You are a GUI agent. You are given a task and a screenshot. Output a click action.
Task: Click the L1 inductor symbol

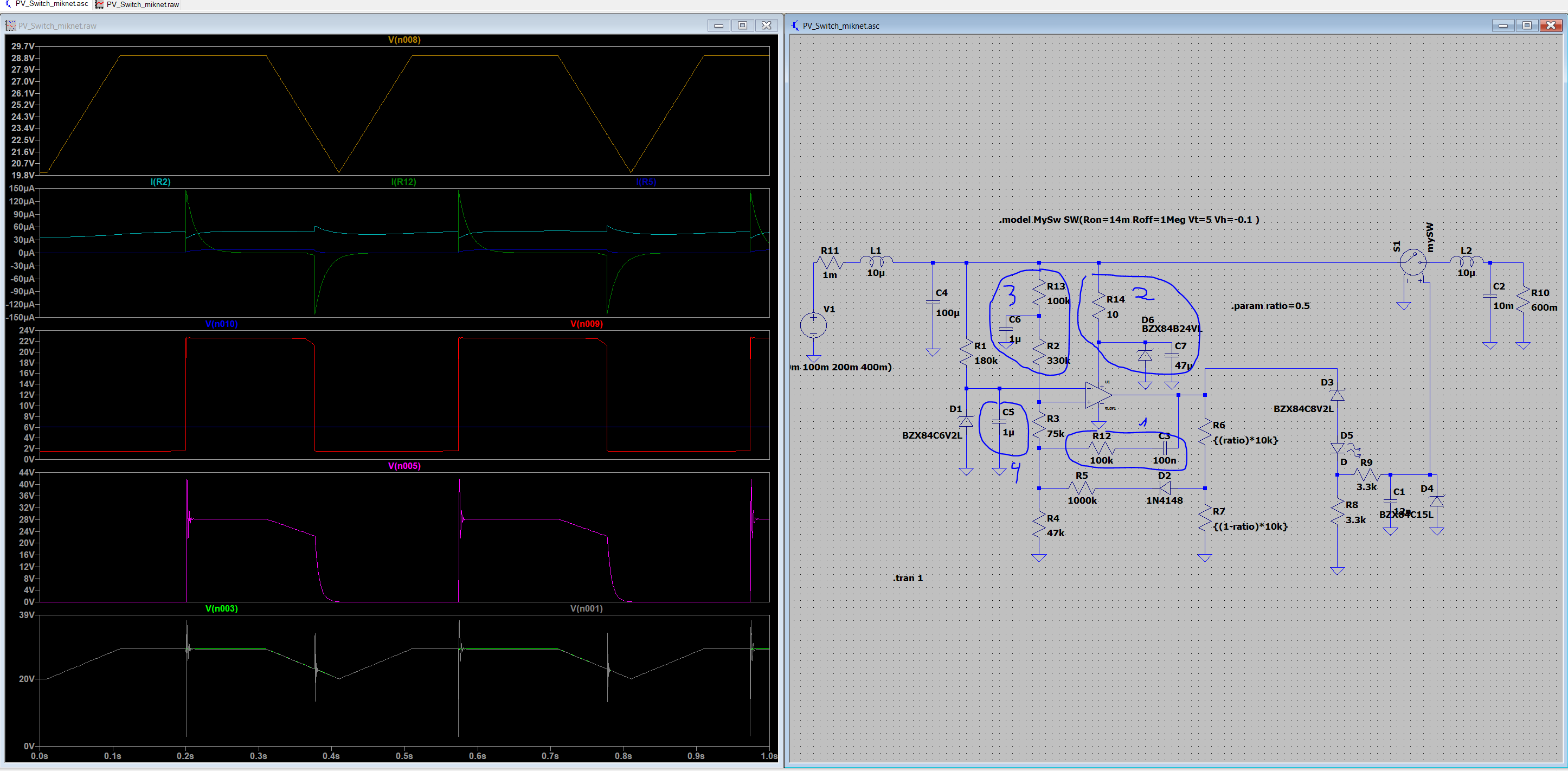(x=876, y=261)
